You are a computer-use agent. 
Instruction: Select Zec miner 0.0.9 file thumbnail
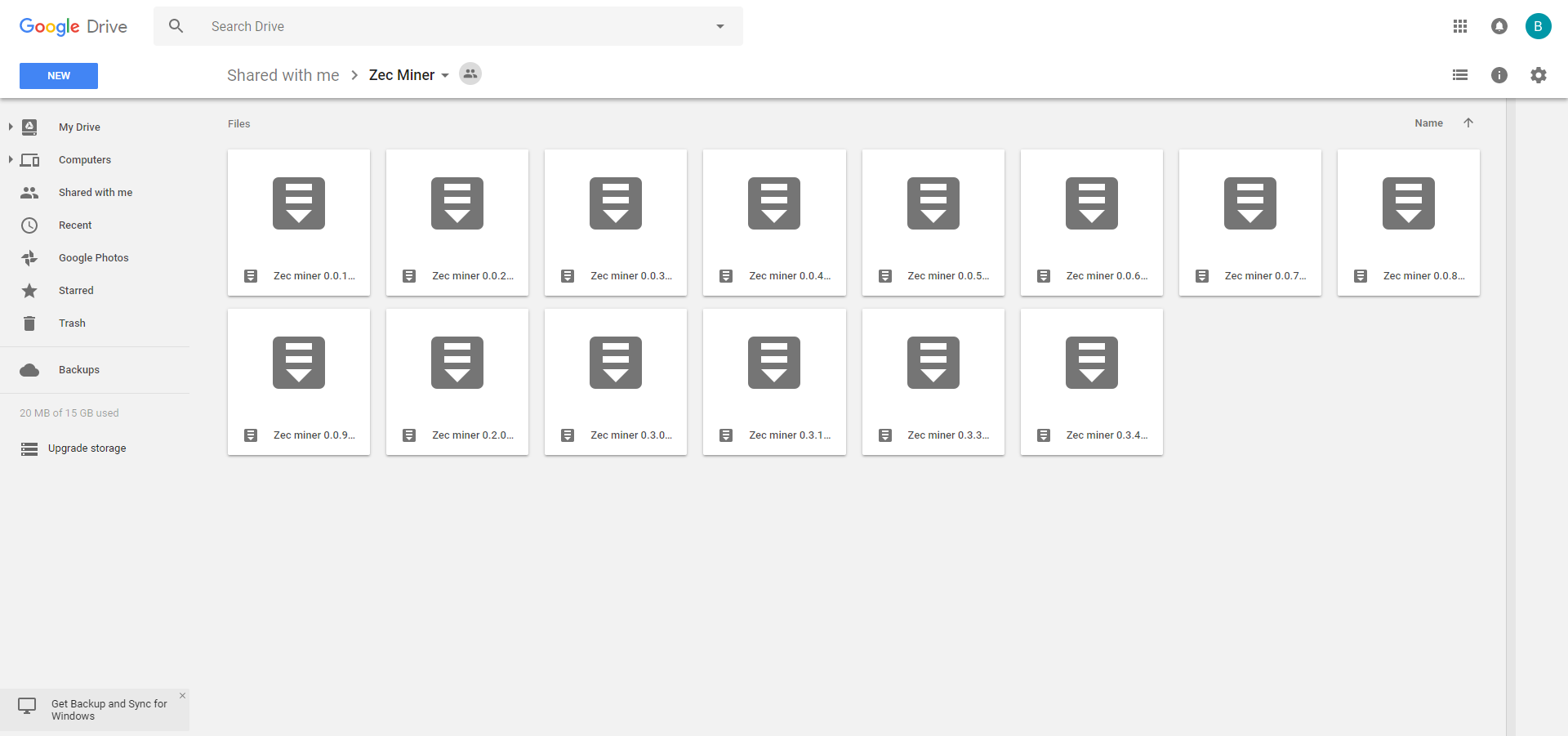pos(299,381)
